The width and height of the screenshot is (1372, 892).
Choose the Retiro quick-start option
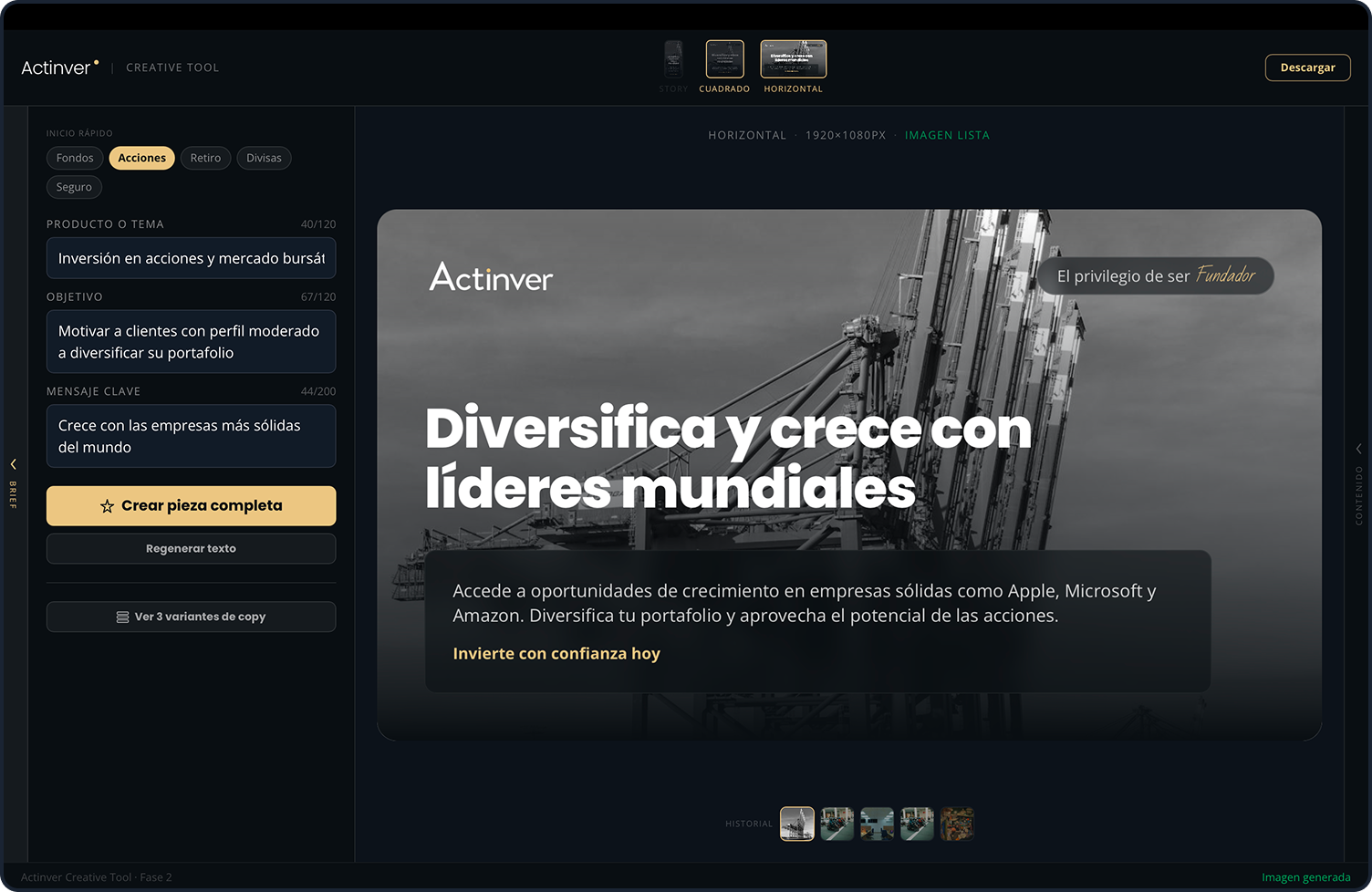pos(205,158)
